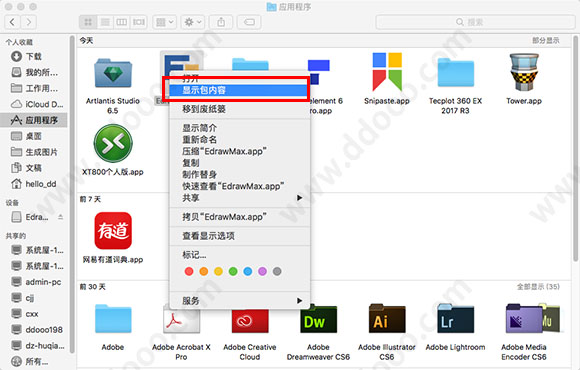Select the Tower.app icon
The image size is (580, 370).
point(524,72)
